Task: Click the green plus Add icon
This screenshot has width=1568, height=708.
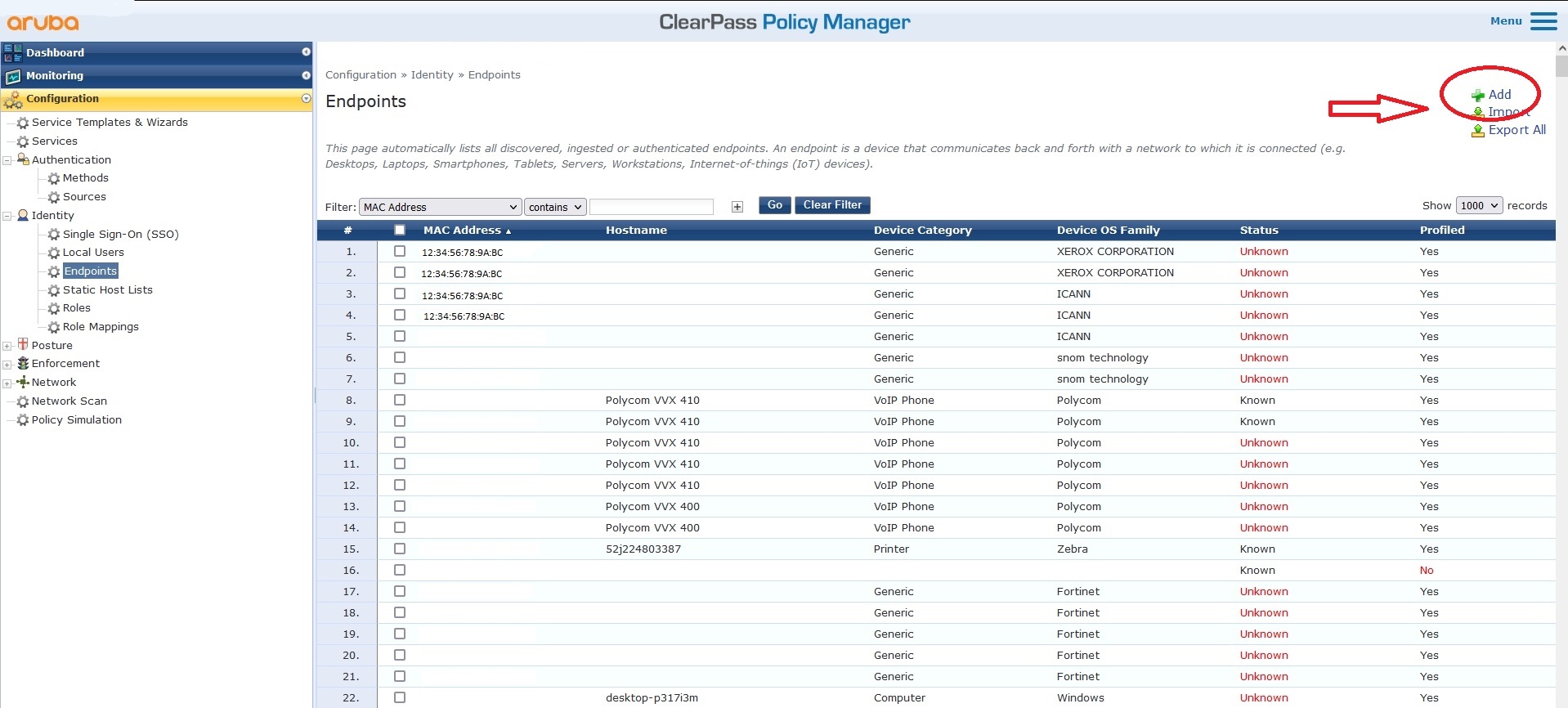Action: coord(1478,96)
